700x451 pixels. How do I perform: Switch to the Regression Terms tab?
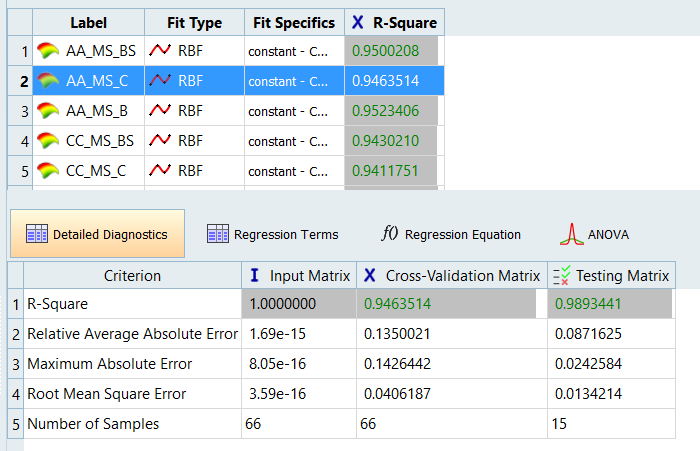pos(272,234)
